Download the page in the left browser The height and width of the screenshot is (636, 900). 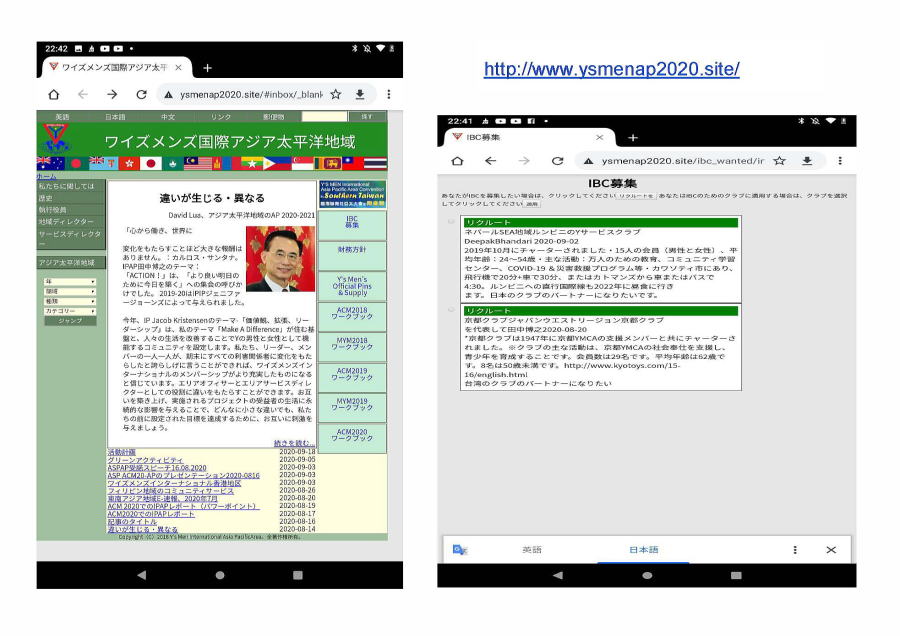tap(360, 94)
